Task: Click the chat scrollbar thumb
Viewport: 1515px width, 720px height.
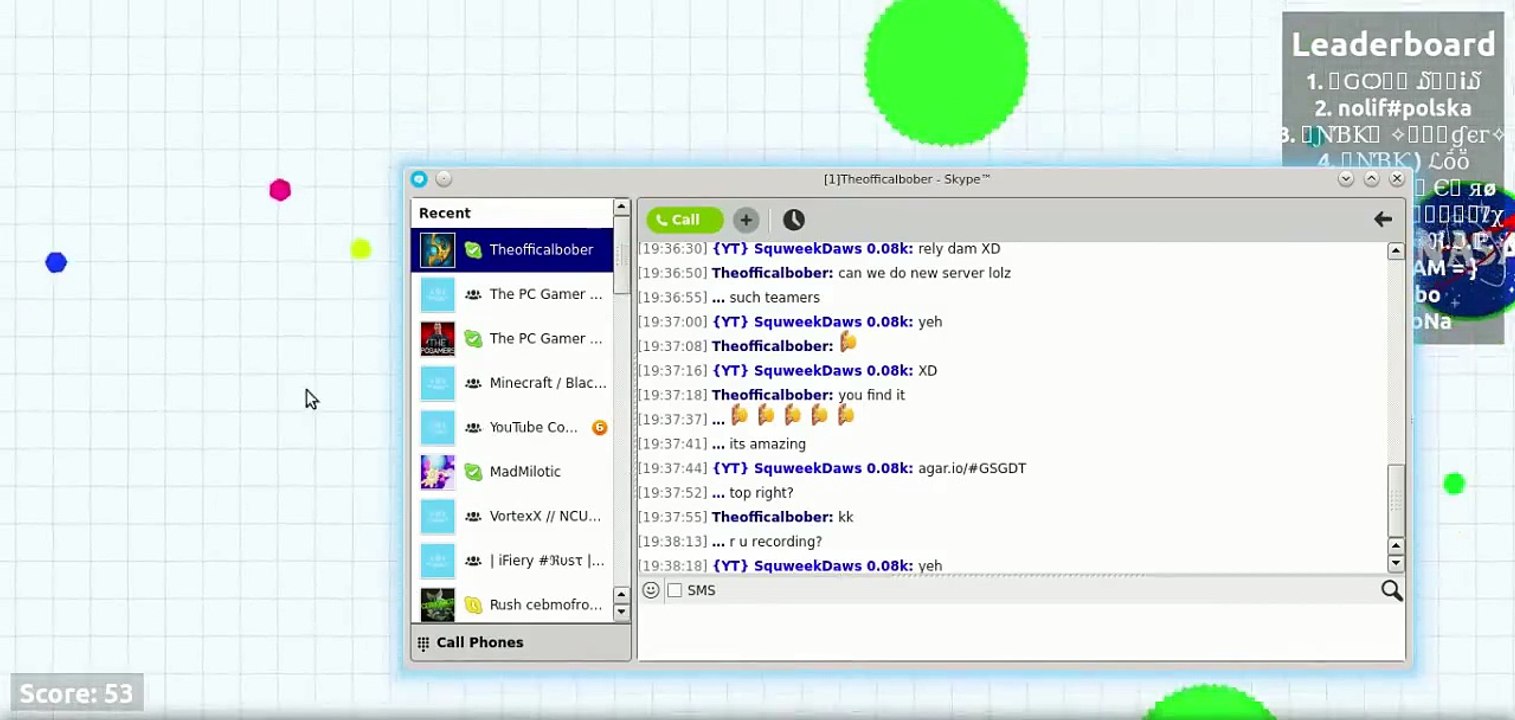Action: [1396, 500]
